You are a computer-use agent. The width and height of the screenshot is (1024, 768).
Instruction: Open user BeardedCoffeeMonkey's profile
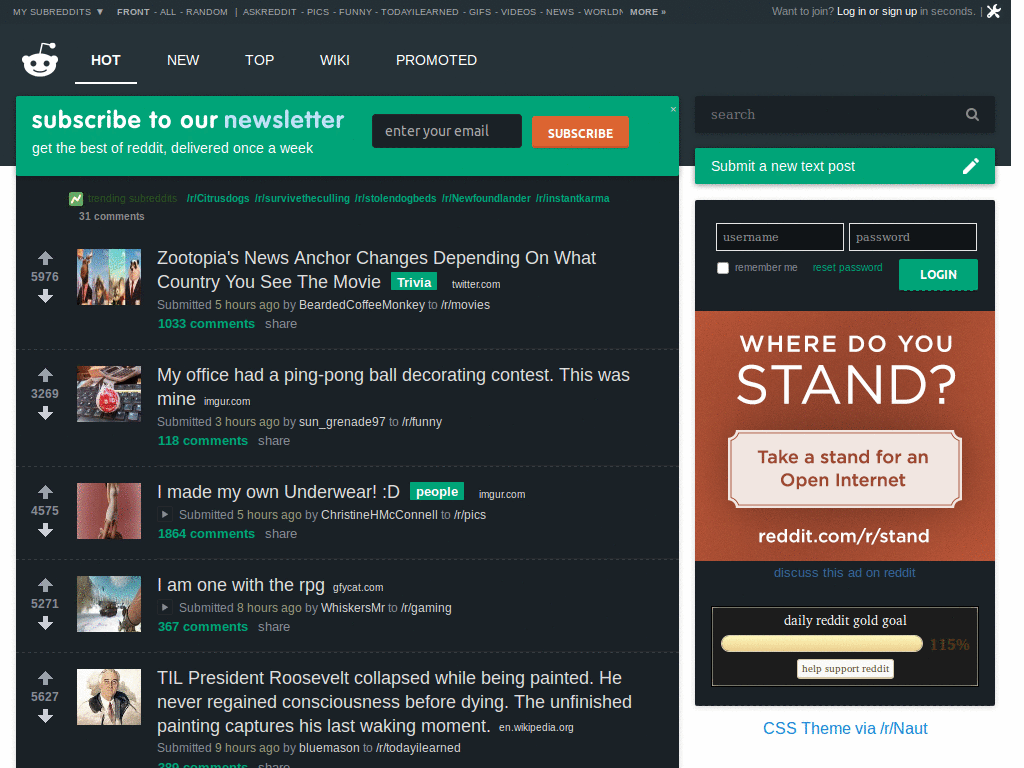[x=362, y=305]
